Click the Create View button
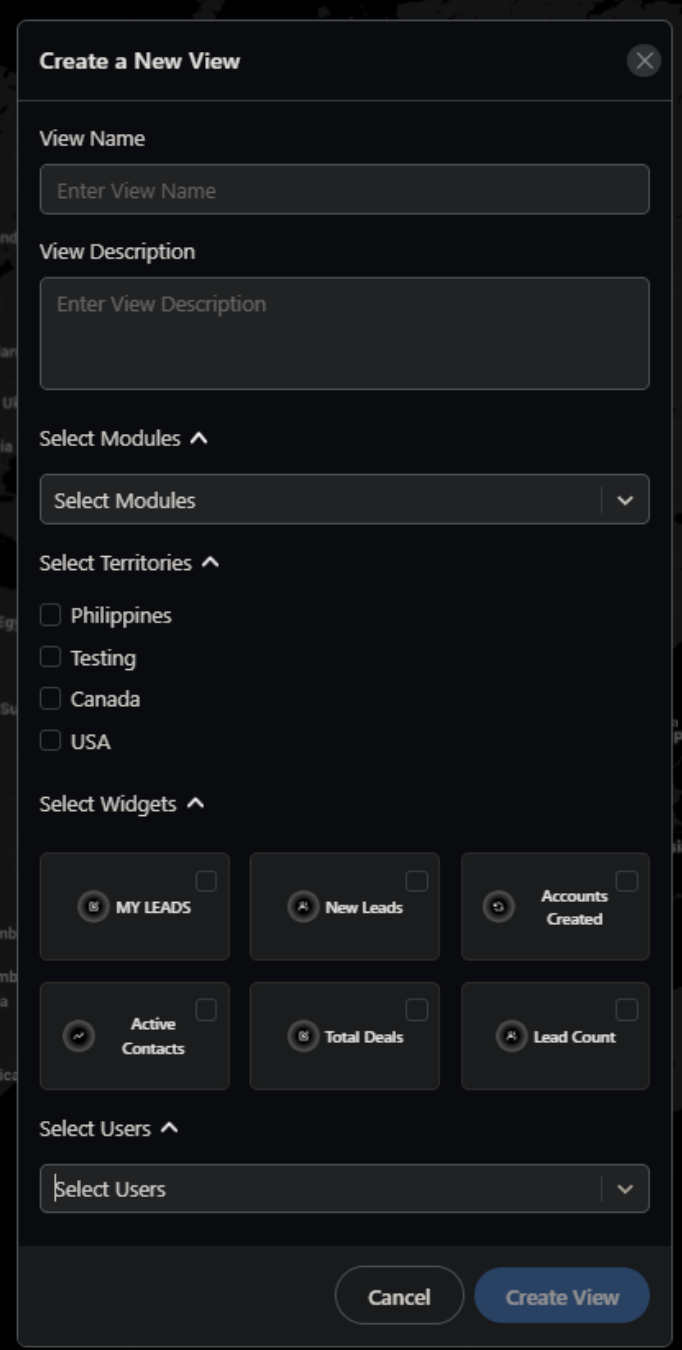The image size is (682, 1350). pos(562,1297)
